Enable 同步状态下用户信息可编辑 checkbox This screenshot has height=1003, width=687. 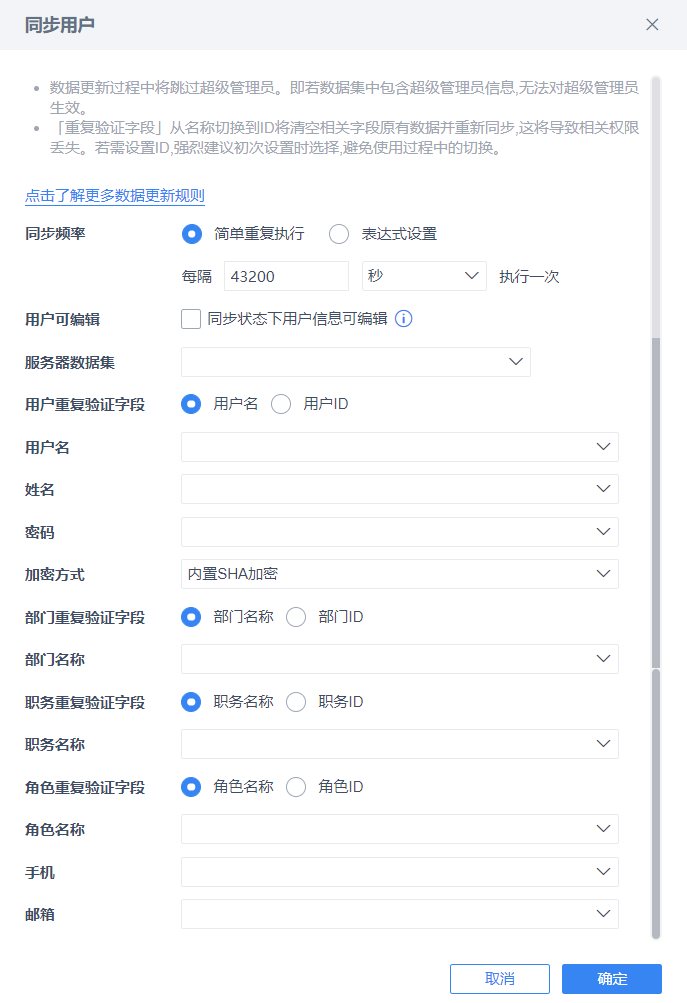coord(191,319)
